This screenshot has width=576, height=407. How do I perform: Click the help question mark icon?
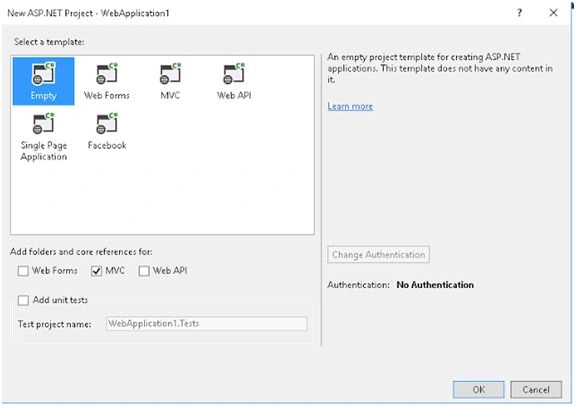coord(519,13)
